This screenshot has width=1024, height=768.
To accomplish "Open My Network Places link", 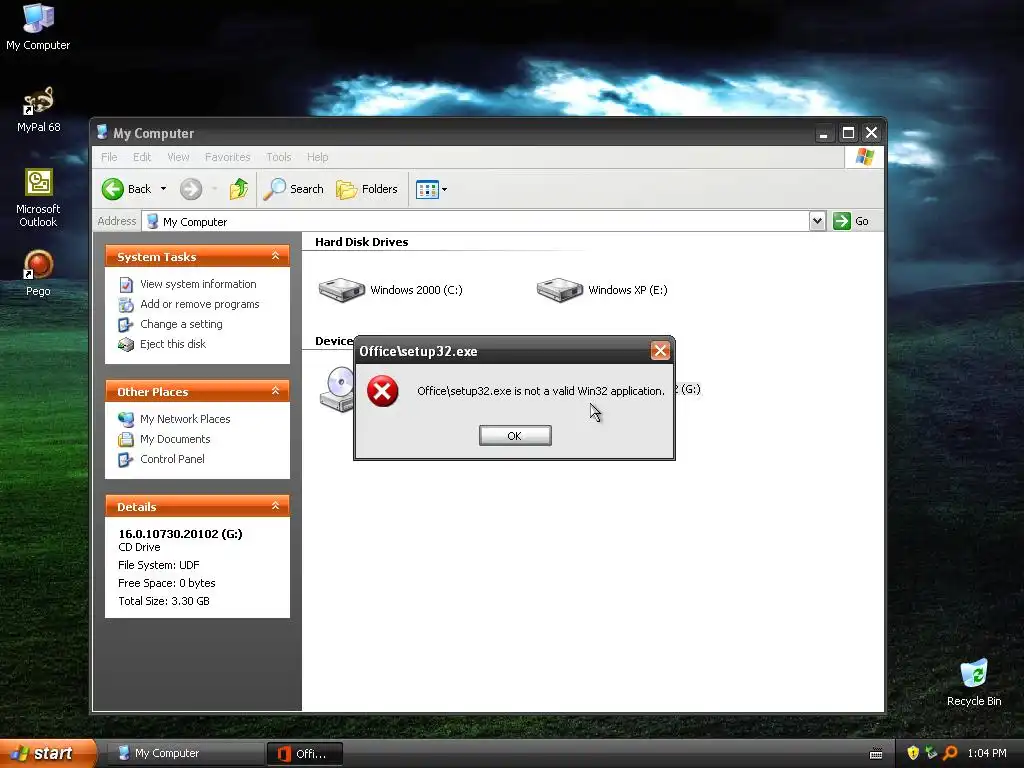I will pos(185,419).
